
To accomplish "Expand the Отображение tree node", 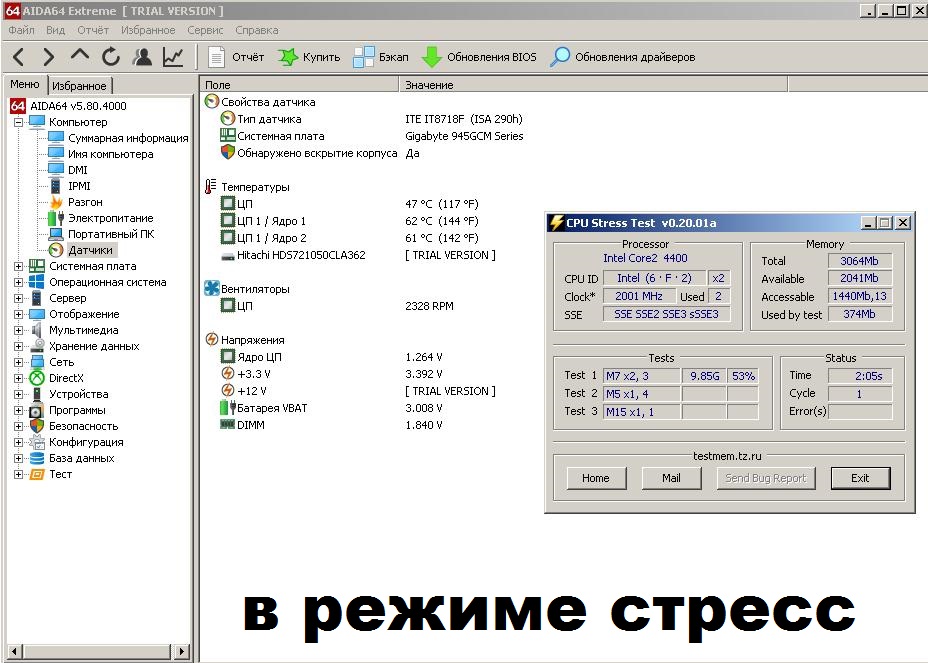I will tap(18, 314).
